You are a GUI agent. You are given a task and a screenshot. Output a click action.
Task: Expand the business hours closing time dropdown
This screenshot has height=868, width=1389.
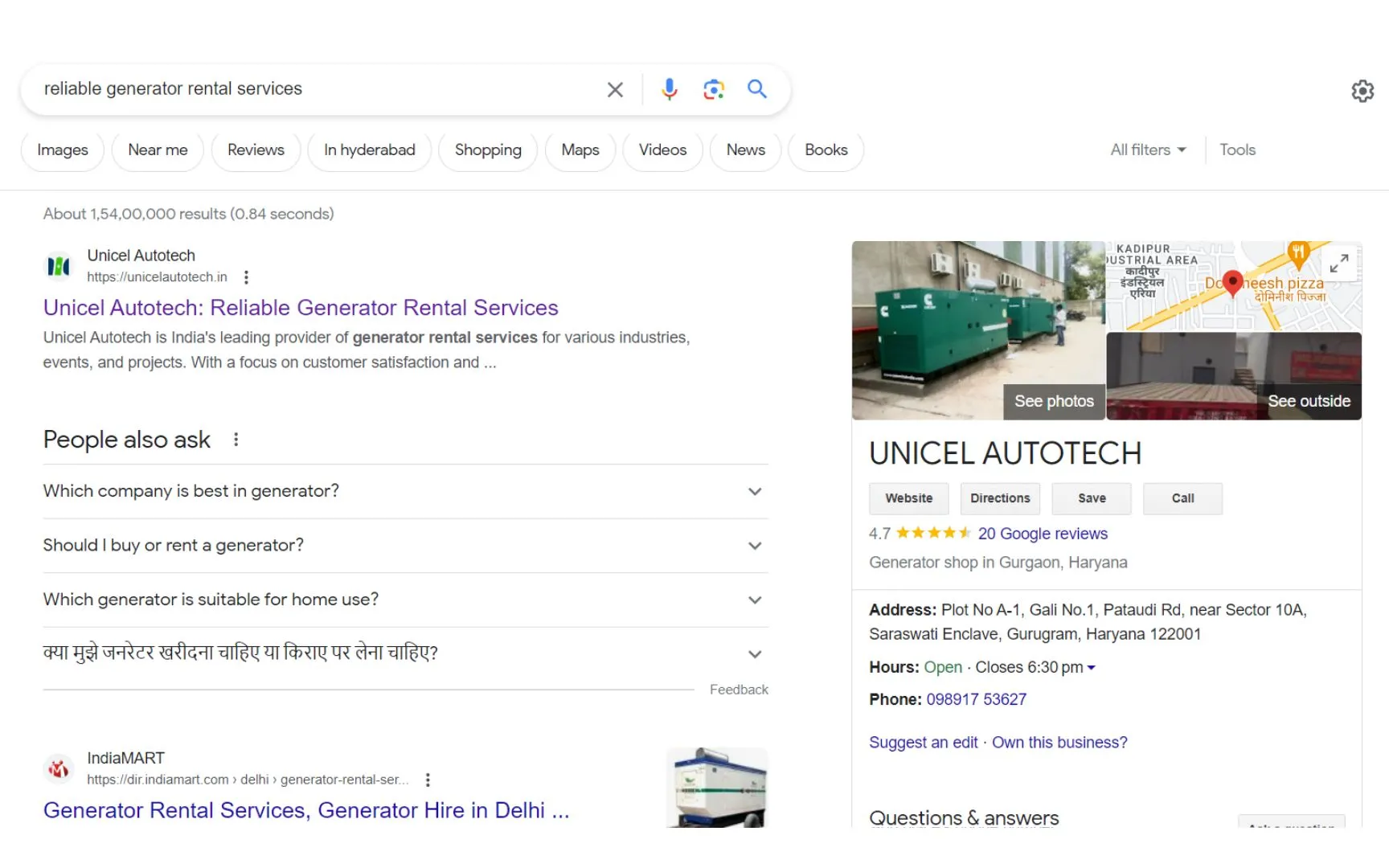point(1092,667)
